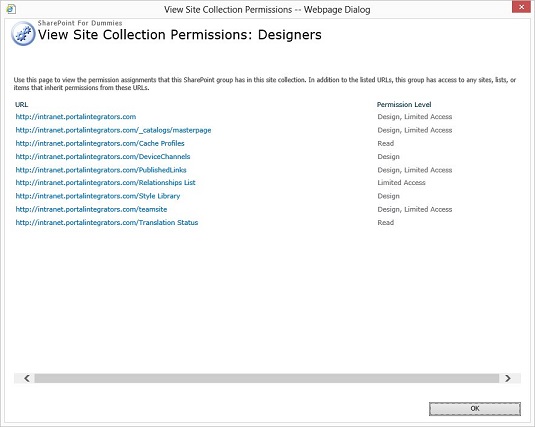Click the Permission Level column header
Screen dimensions: 535x427
[x=404, y=104]
